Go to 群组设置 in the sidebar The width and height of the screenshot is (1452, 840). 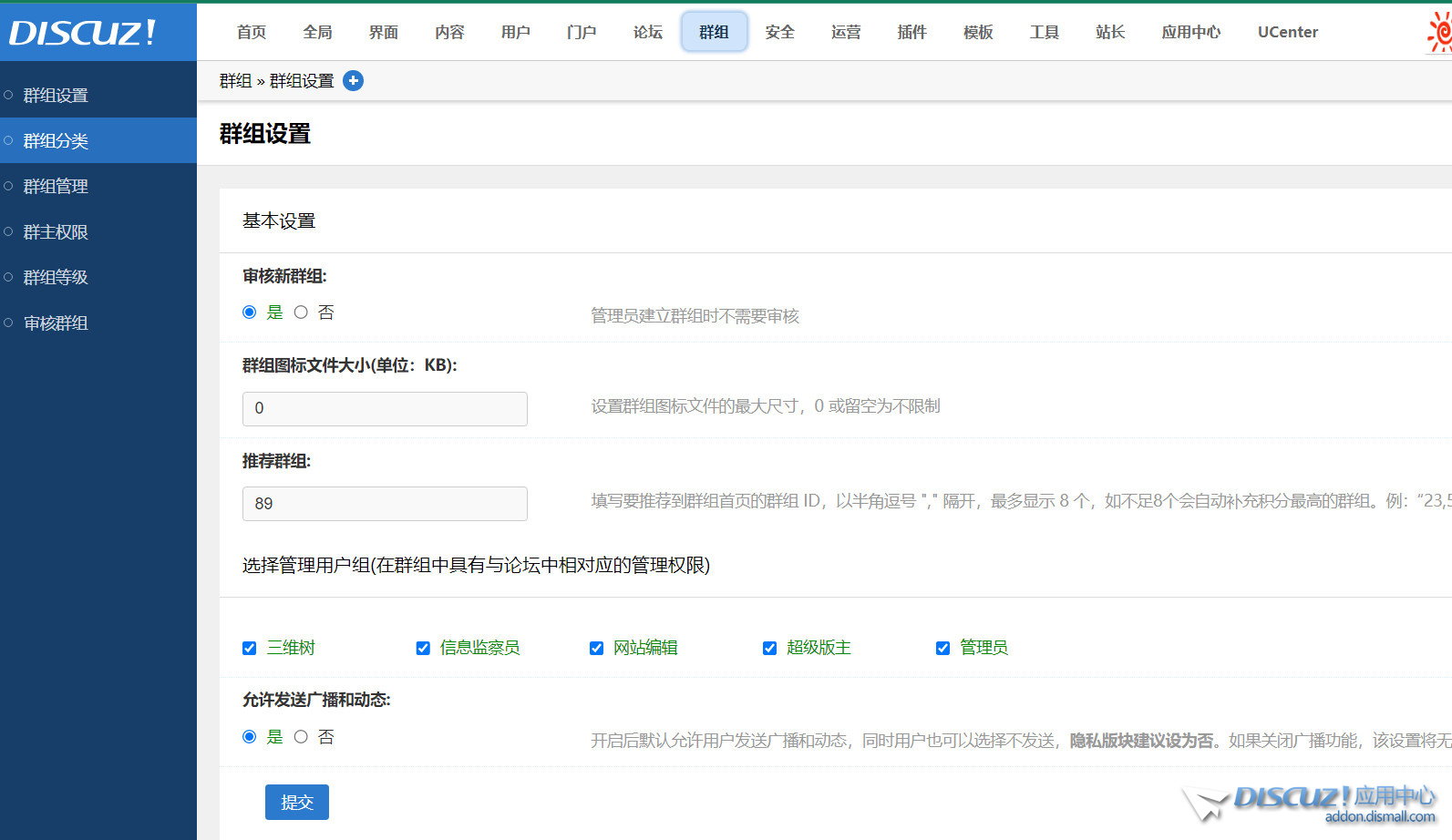coord(98,95)
